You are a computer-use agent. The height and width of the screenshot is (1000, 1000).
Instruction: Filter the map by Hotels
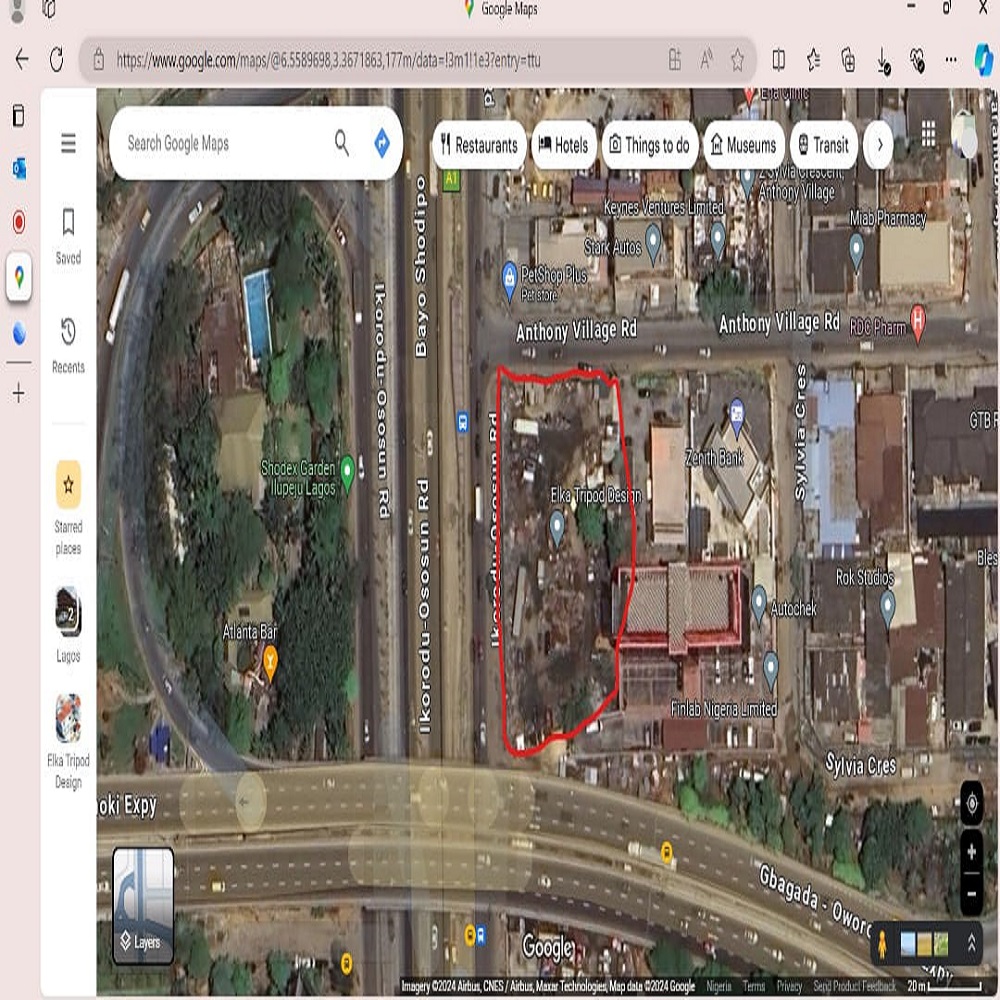pyautogui.click(x=564, y=145)
